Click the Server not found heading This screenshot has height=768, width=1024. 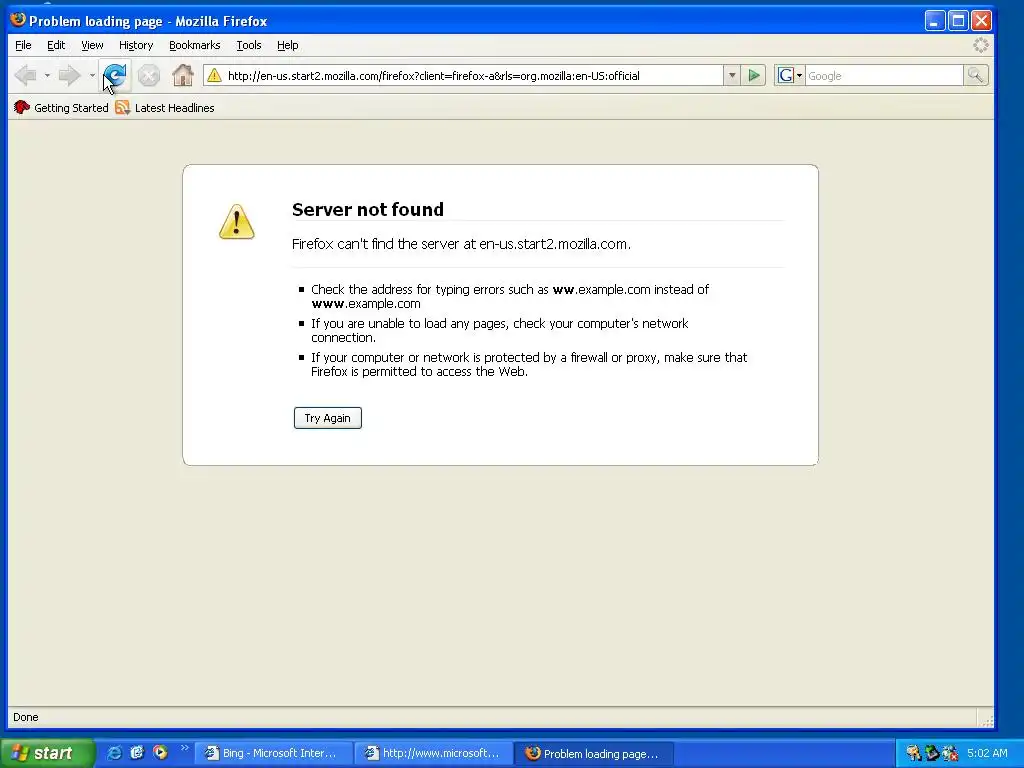[368, 209]
